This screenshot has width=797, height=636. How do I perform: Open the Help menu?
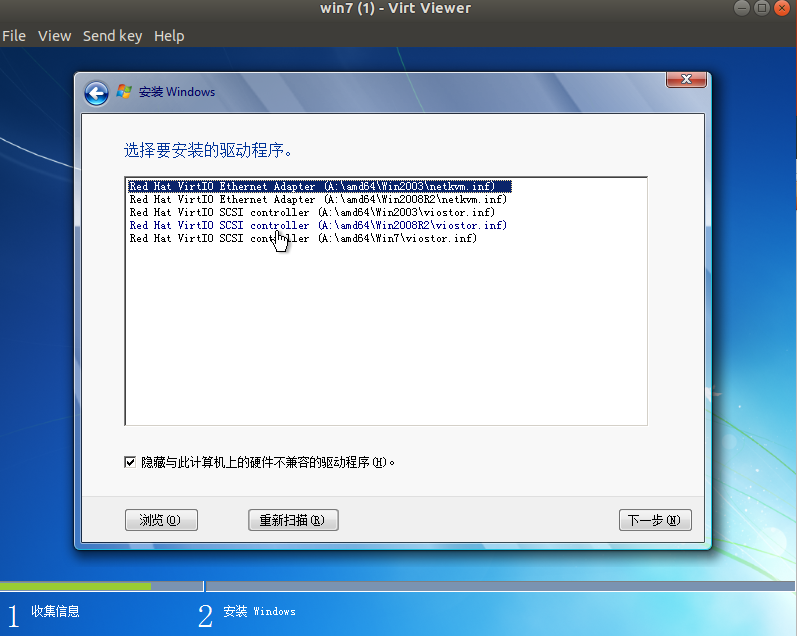[x=169, y=36]
